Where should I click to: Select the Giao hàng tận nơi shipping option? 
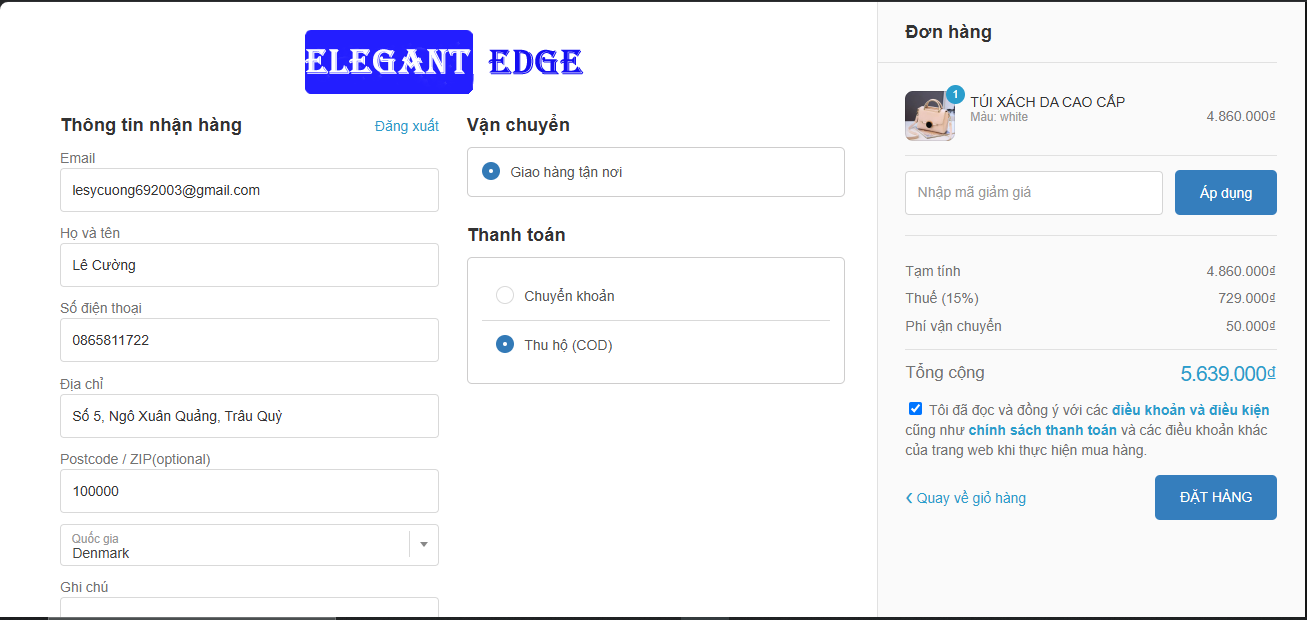click(x=489, y=171)
